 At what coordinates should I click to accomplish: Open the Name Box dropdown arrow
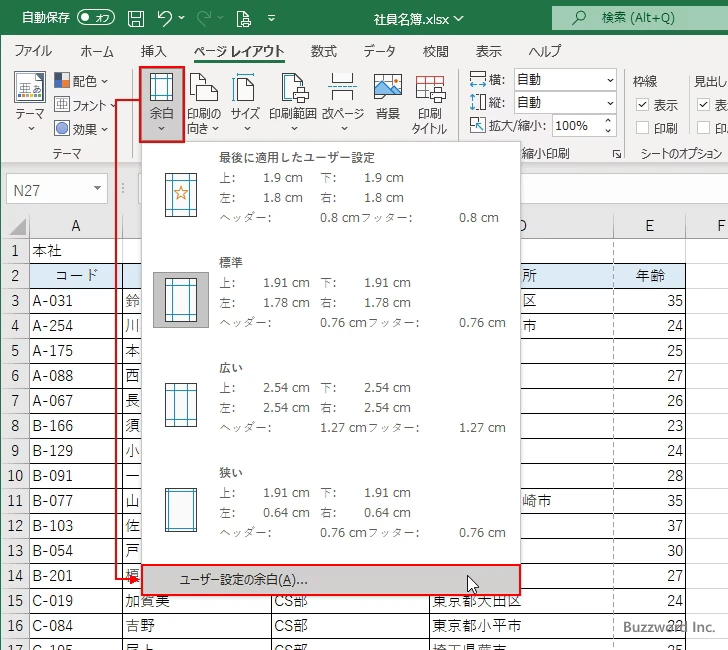point(98,188)
